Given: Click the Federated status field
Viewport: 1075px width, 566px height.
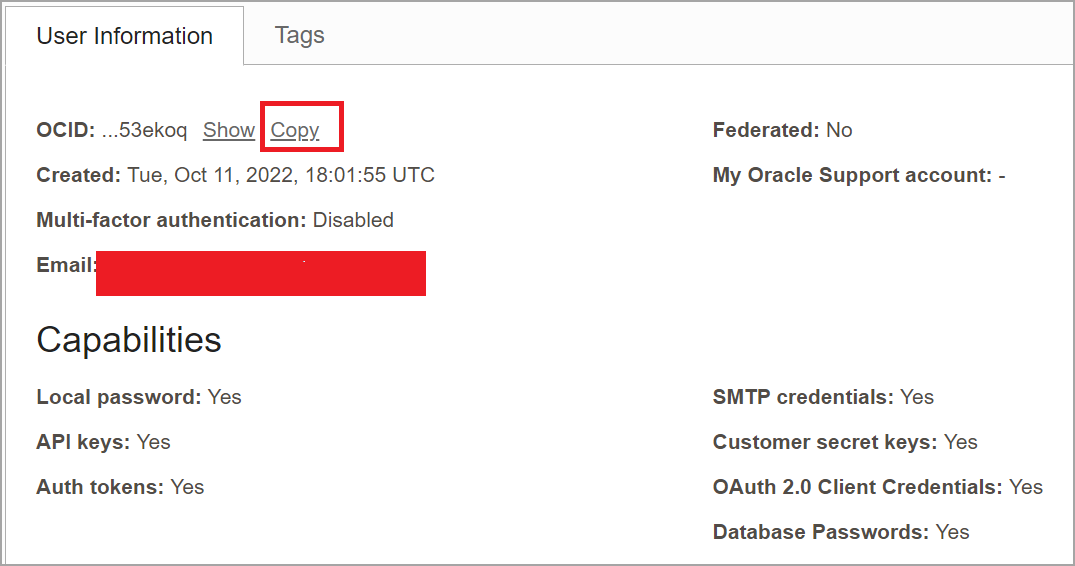Looking at the screenshot, I should [782, 130].
